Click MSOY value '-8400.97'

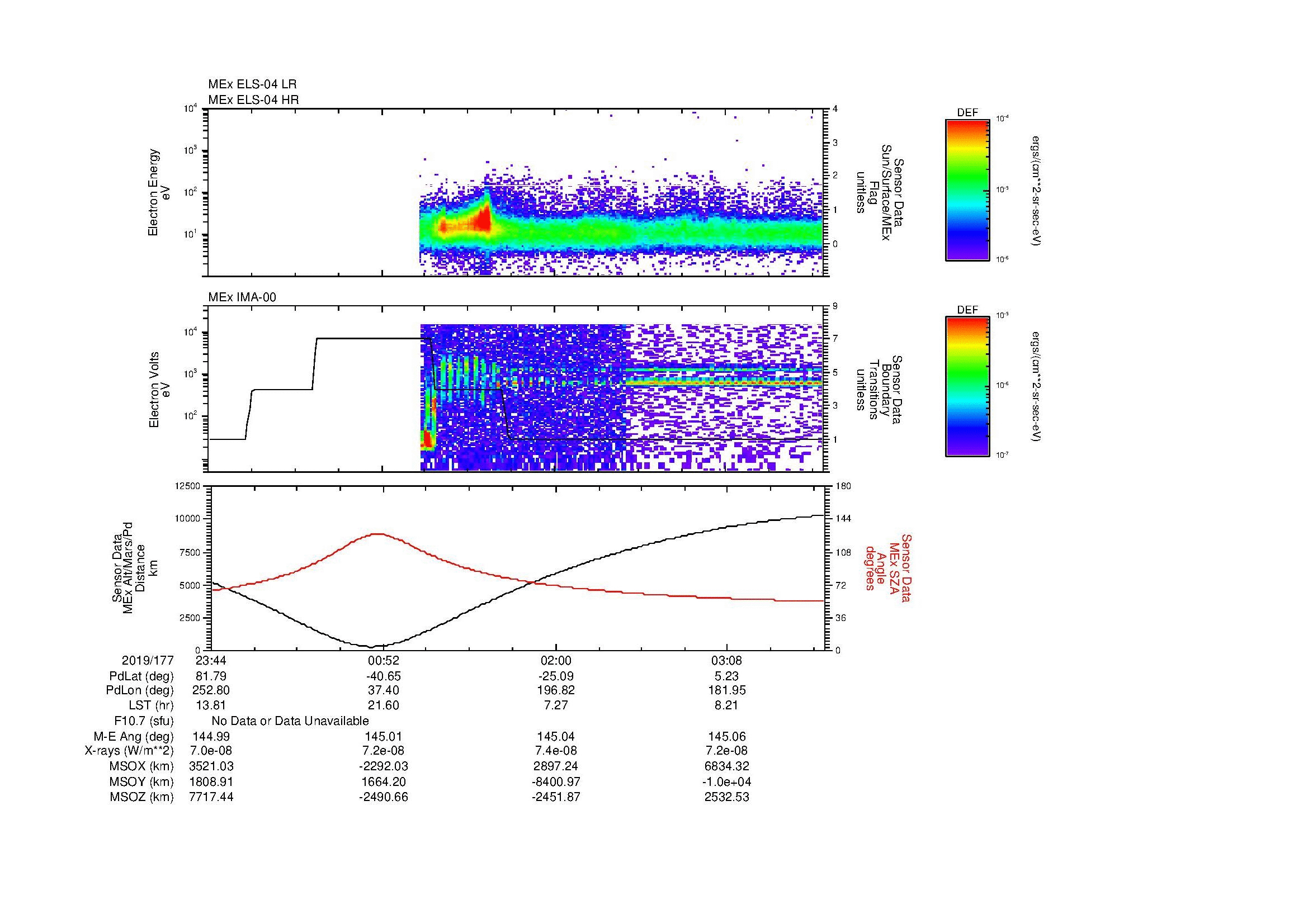coord(555,782)
